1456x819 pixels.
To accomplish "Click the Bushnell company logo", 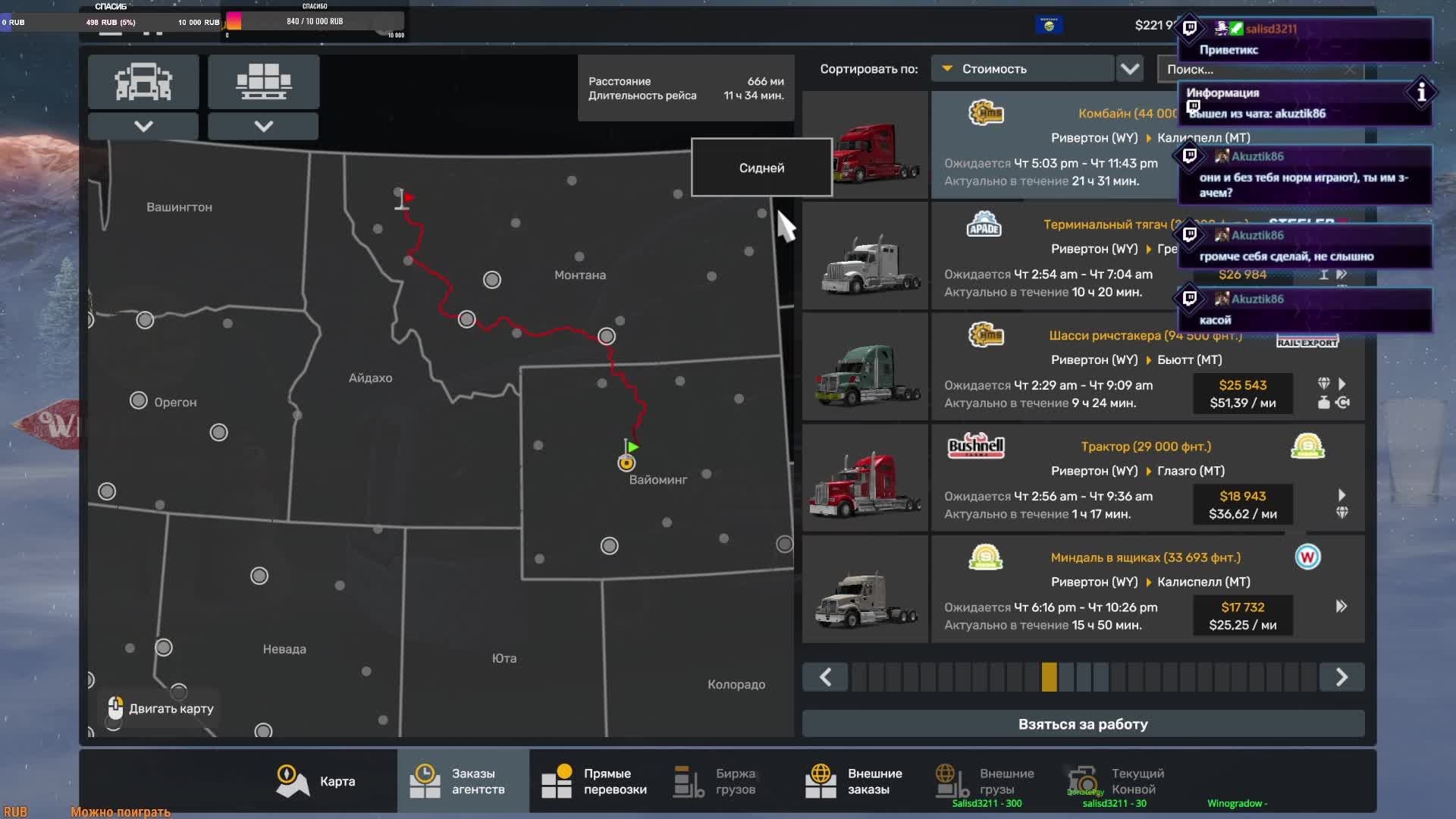I will [x=976, y=446].
